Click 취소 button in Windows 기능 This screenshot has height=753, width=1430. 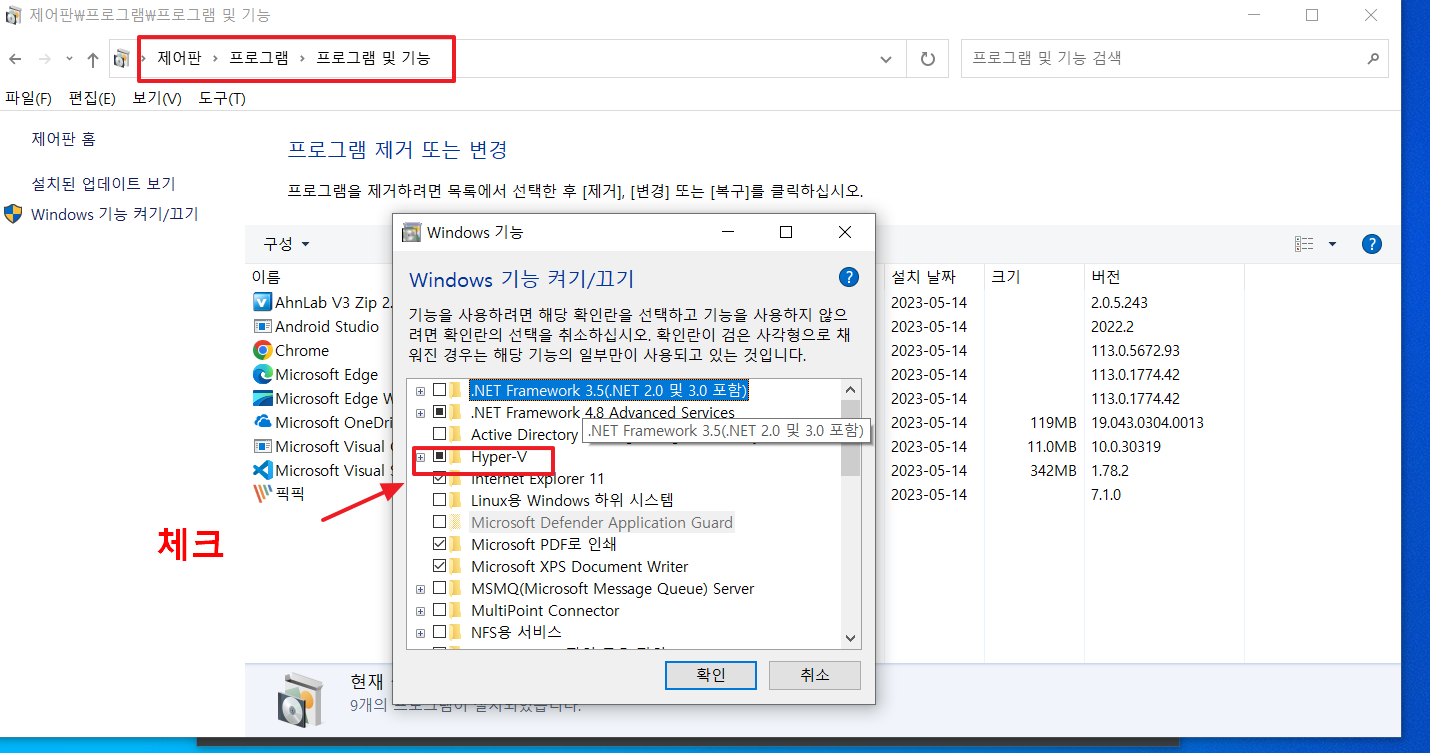coord(815,675)
